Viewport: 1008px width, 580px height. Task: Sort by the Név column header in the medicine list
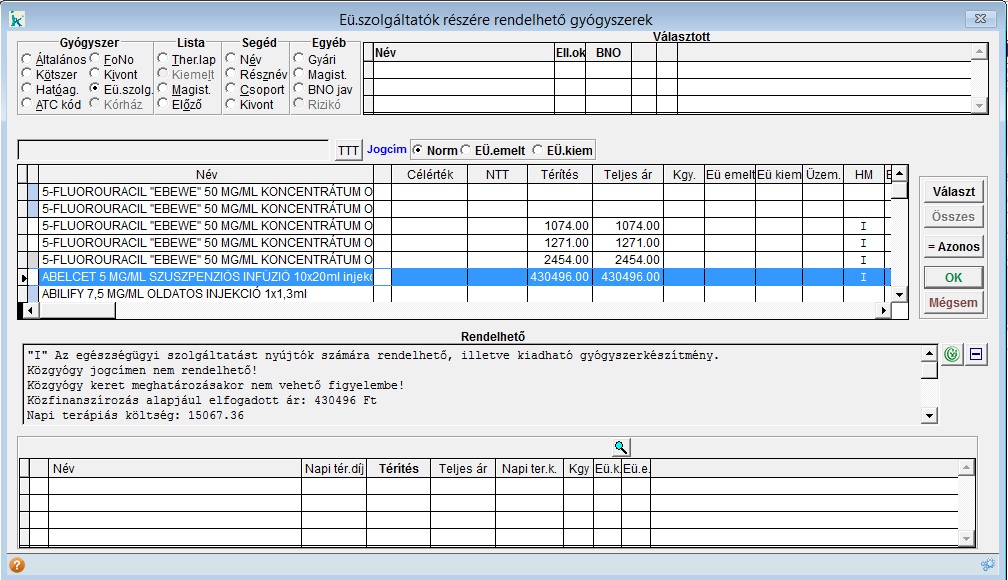pyautogui.click(x=206, y=174)
